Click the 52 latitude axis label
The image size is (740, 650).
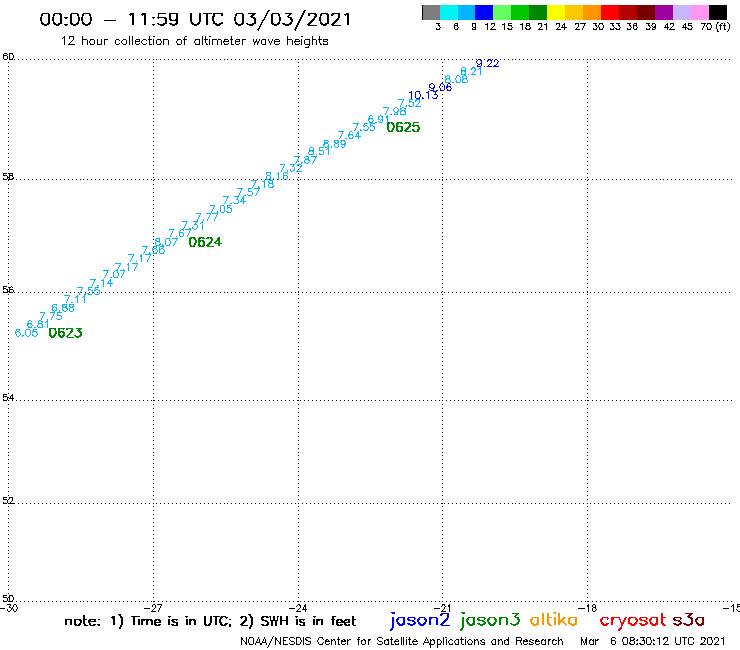coord(8,501)
